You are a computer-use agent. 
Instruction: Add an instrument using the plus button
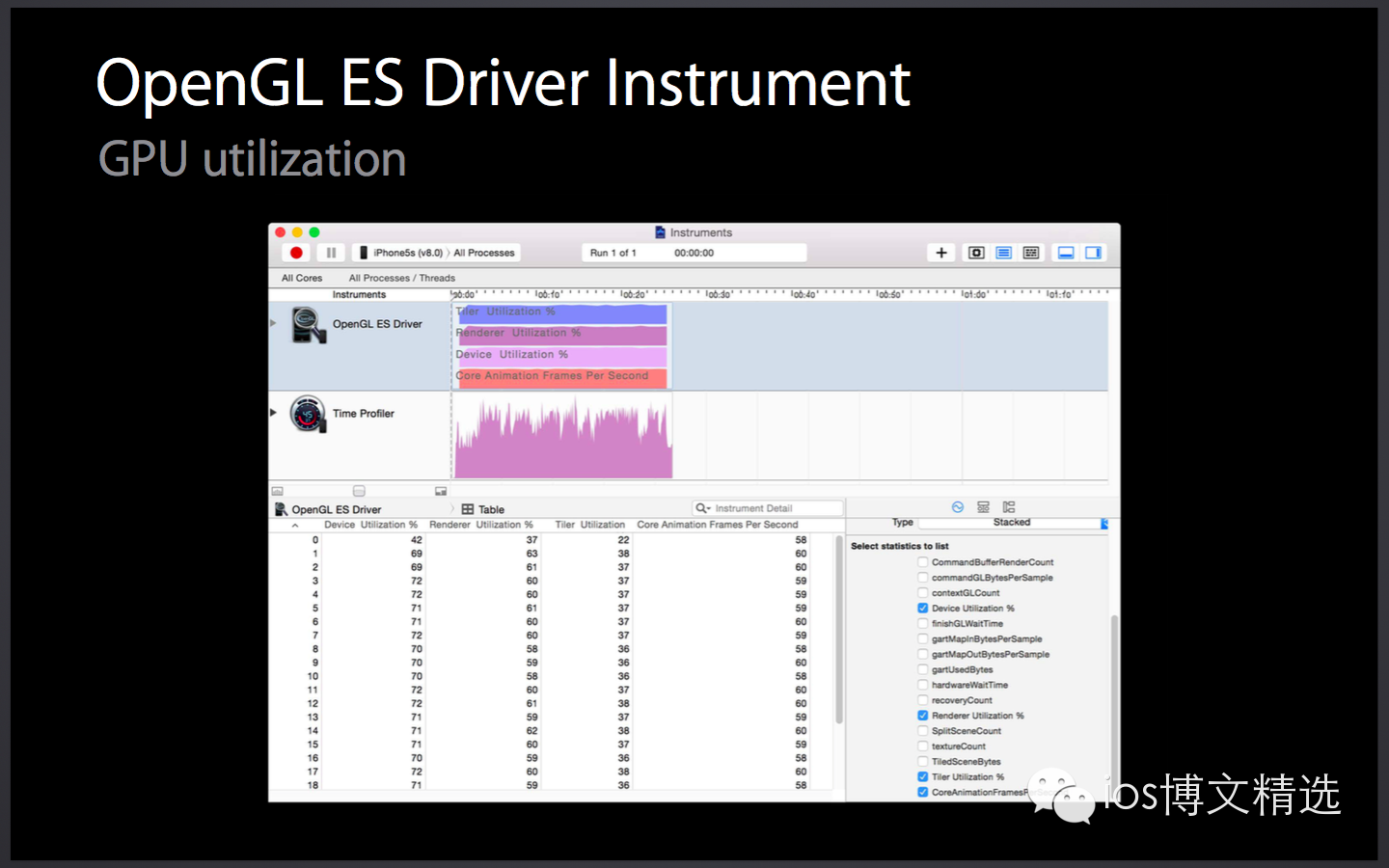pyautogui.click(x=941, y=253)
